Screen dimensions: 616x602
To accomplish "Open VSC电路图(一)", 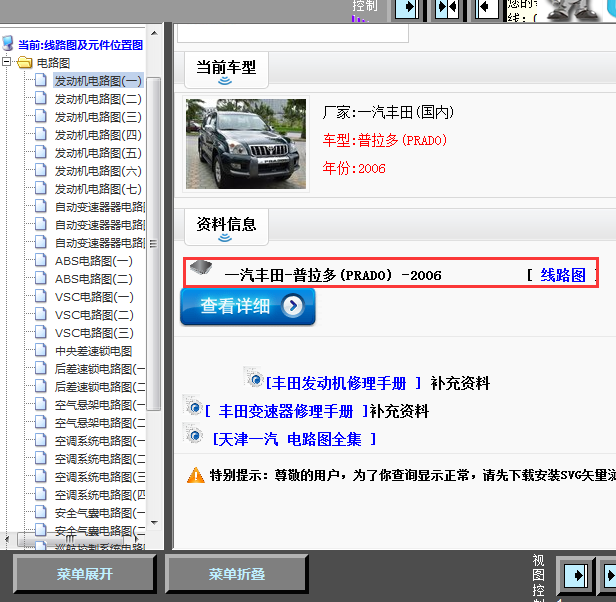I will [x=94, y=297].
